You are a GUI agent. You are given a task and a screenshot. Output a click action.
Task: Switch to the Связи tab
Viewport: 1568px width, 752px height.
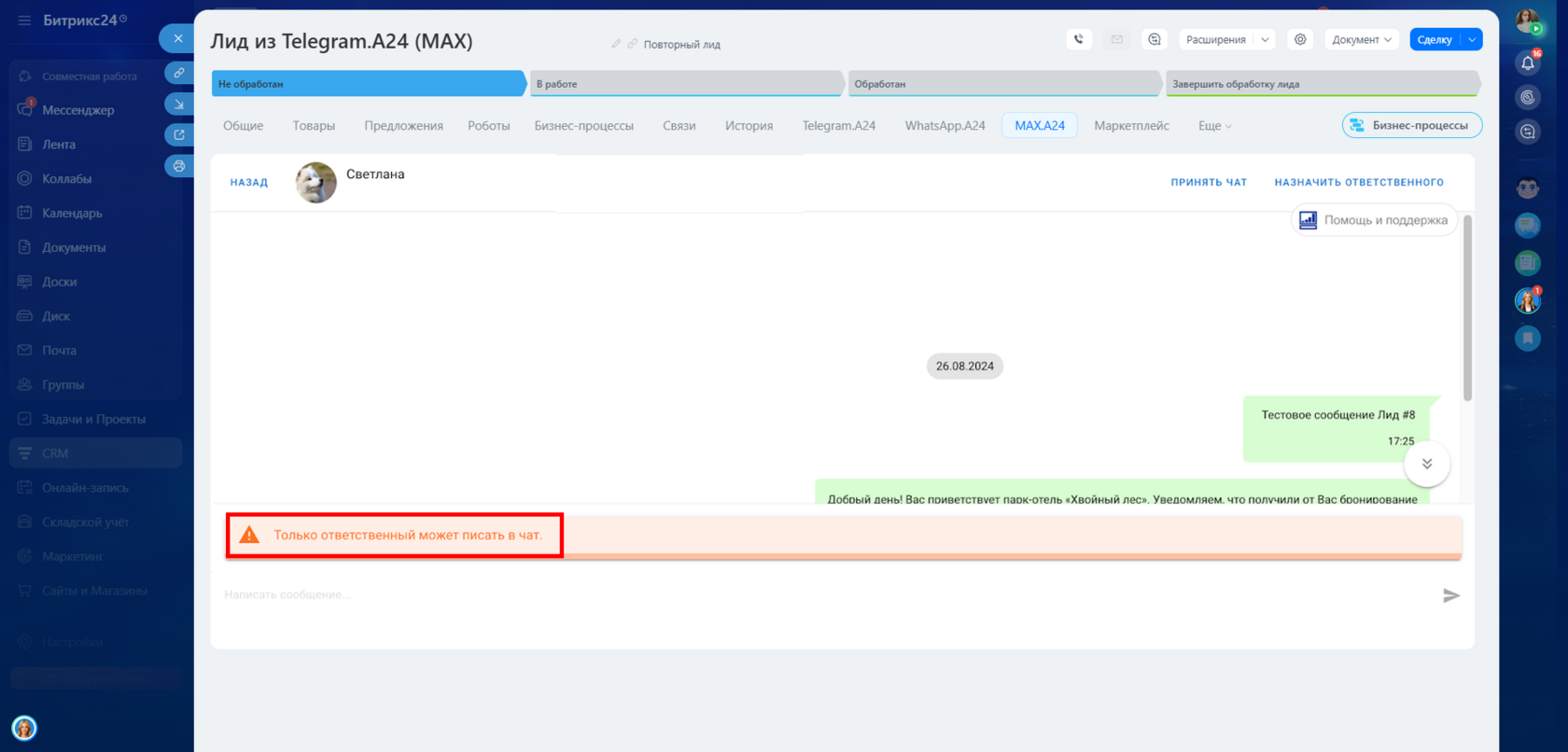(679, 126)
